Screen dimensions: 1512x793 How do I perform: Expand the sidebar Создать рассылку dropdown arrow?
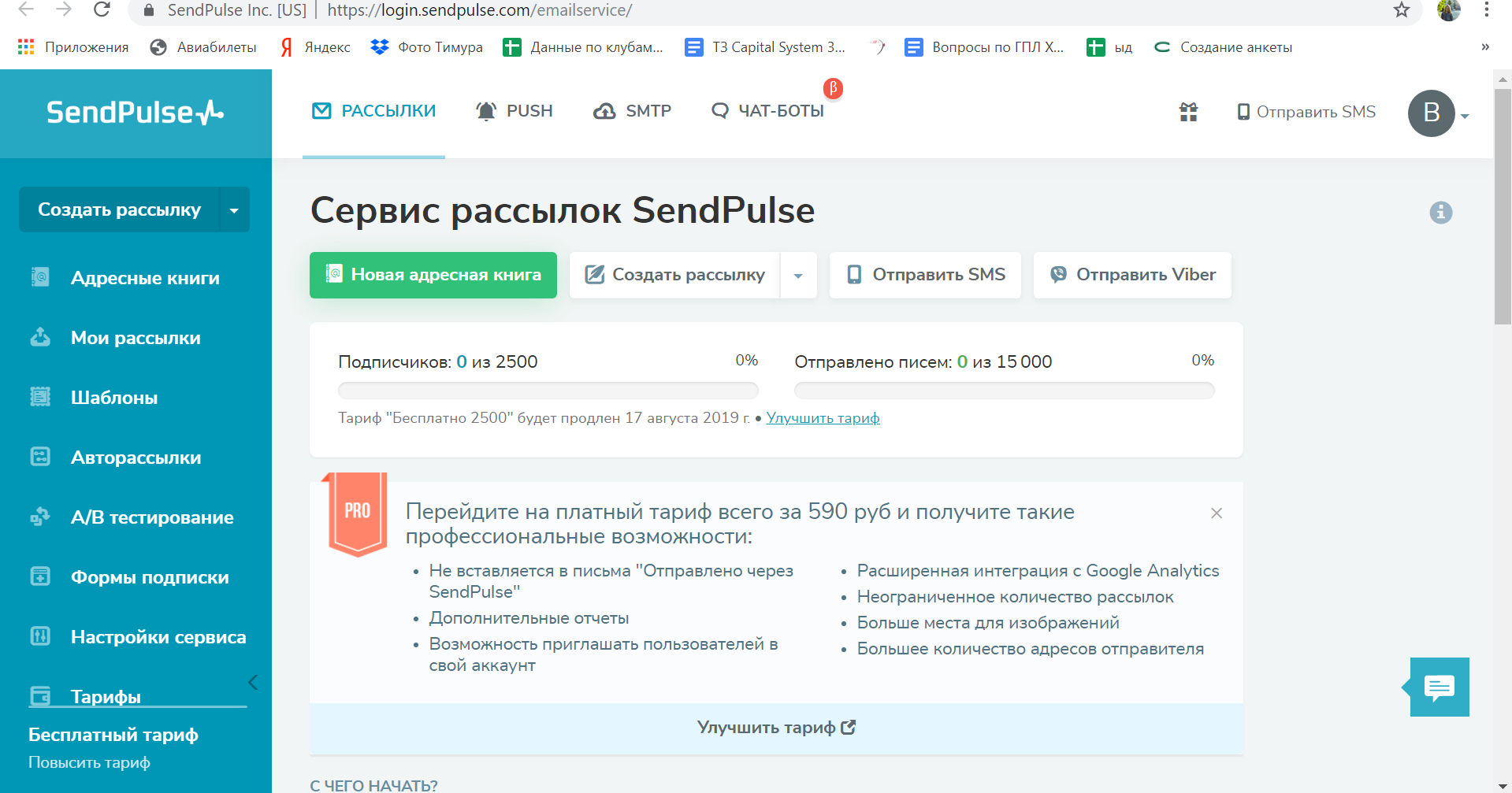click(234, 210)
